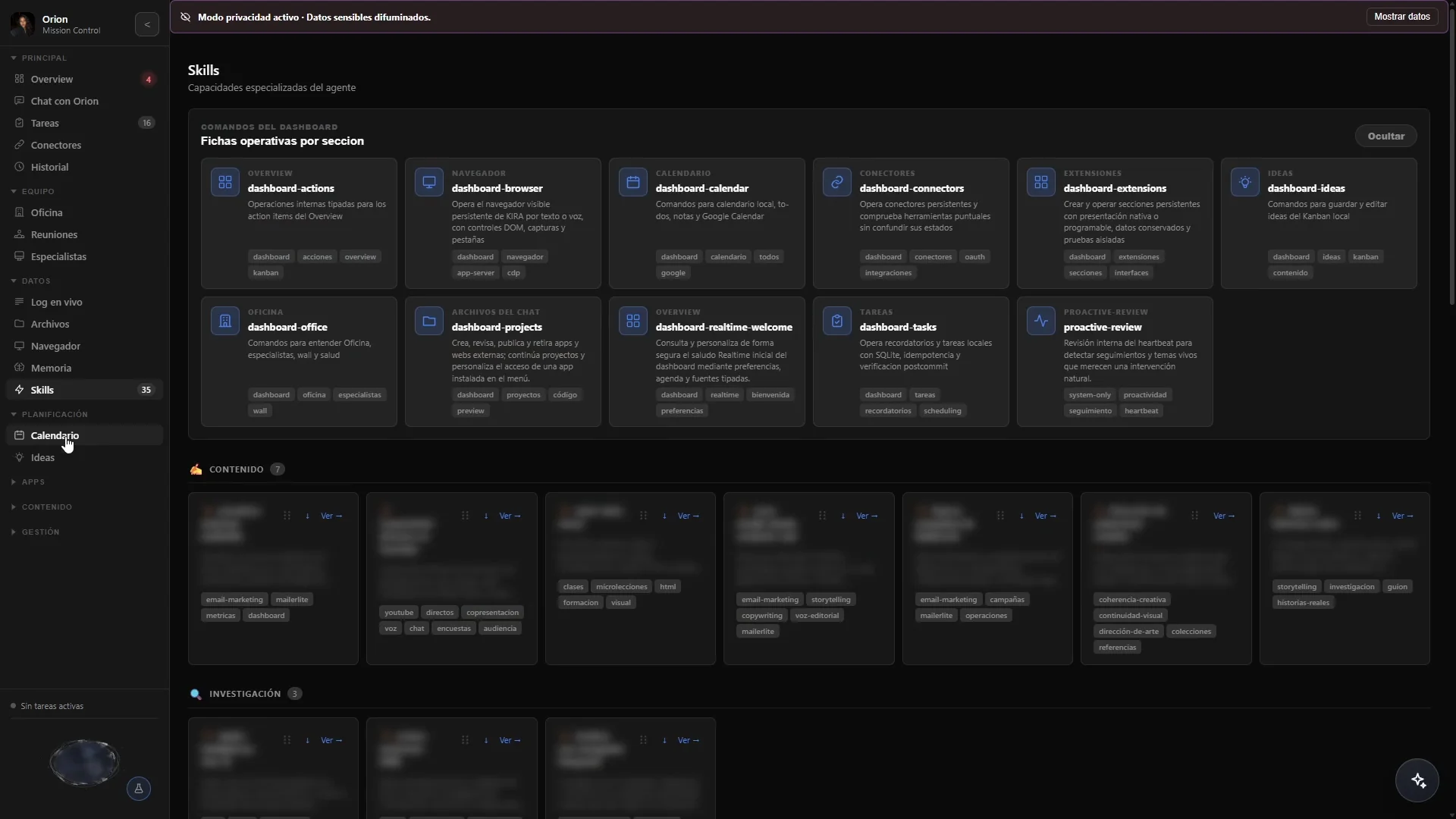Open the sparkle assistant floating button
Screen dimensions: 1456x819
[1417, 780]
